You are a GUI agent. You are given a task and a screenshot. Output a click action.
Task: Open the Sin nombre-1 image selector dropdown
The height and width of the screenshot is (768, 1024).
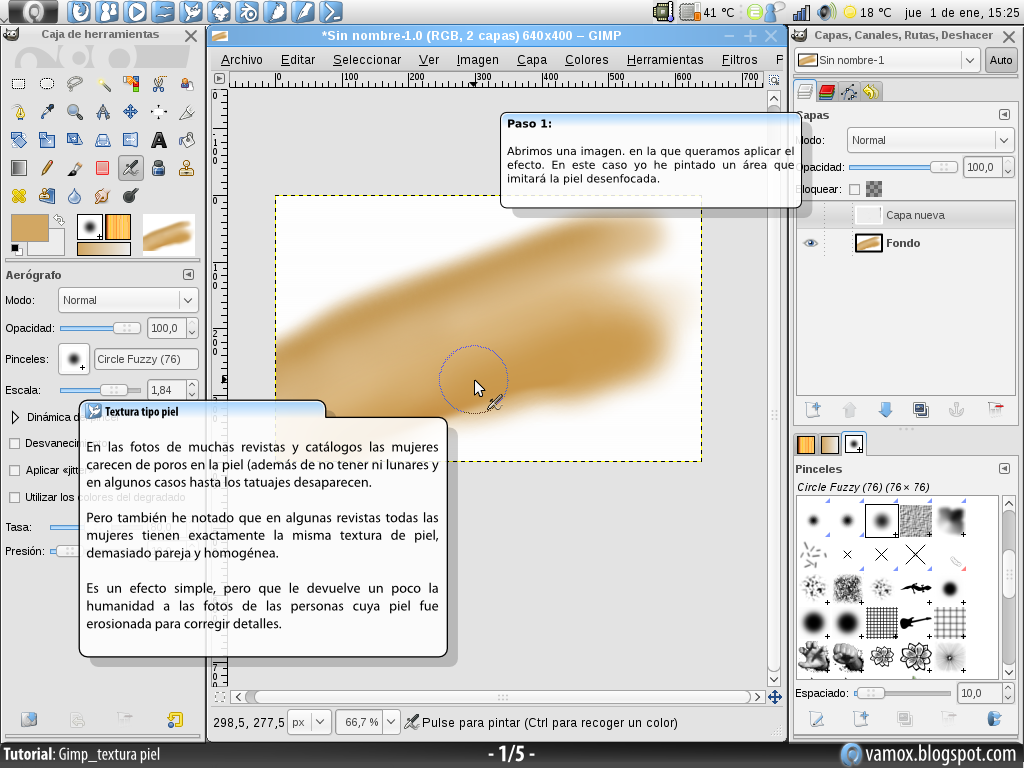(887, 60)
